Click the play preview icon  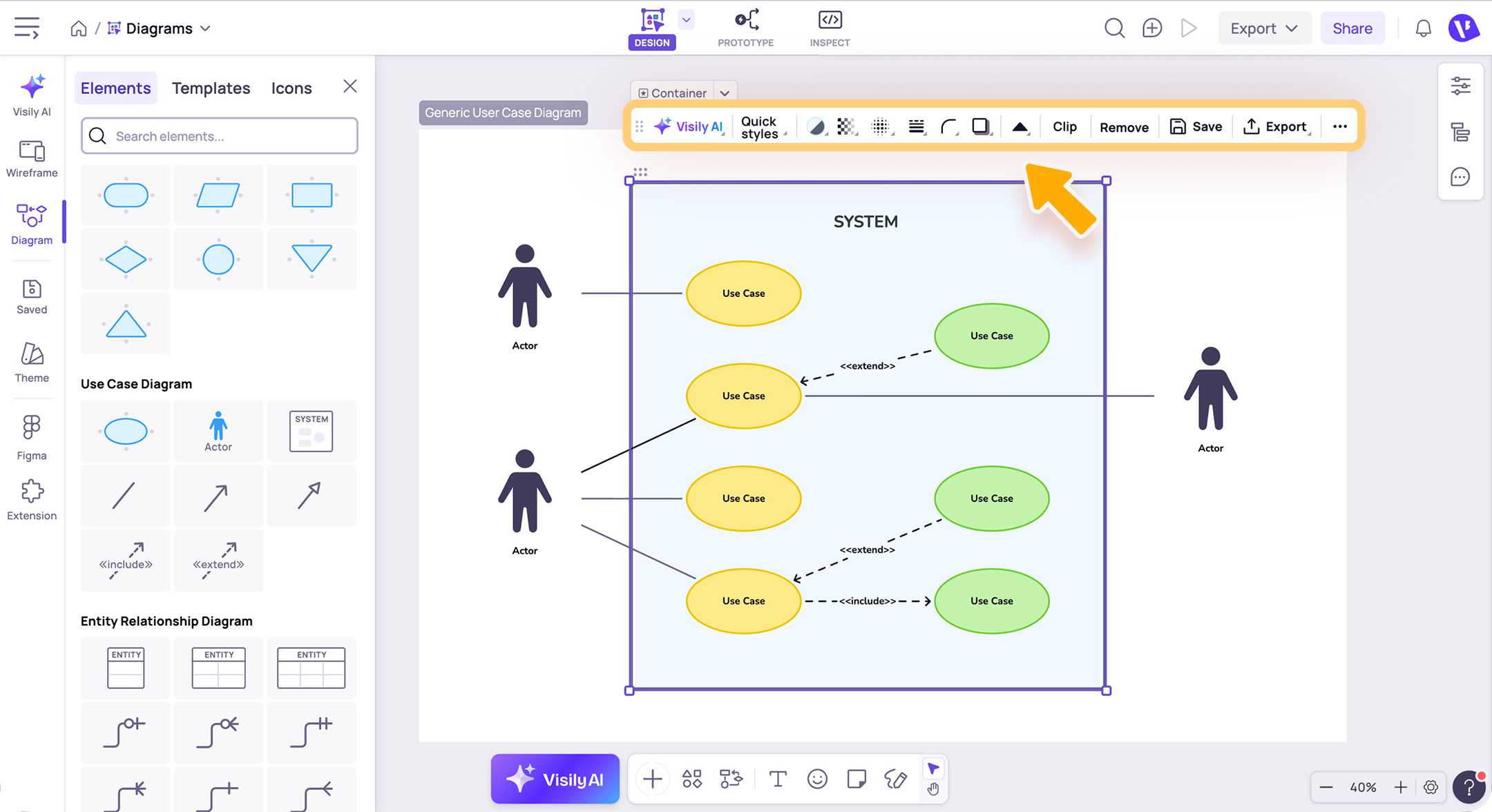[1189, 28]
